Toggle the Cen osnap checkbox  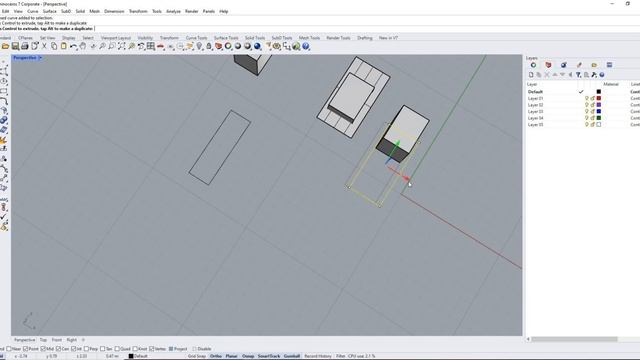(x=58, y=349)
